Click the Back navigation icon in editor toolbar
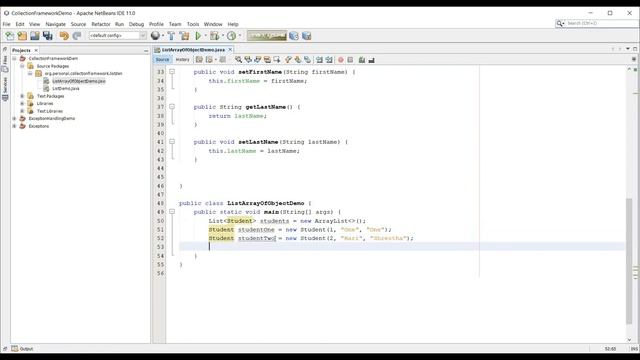 click(209, 60)
